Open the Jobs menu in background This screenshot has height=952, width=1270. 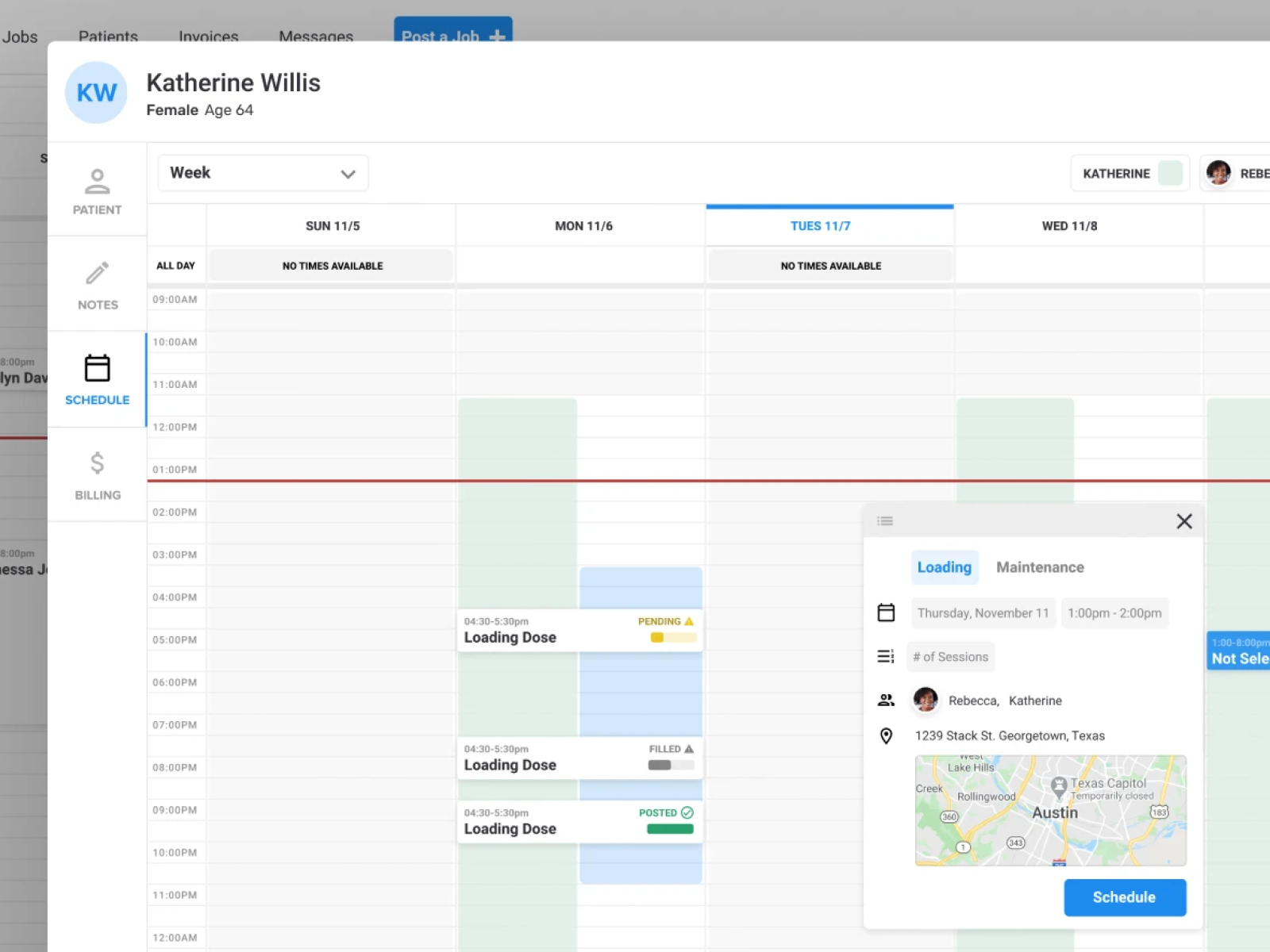20,36
